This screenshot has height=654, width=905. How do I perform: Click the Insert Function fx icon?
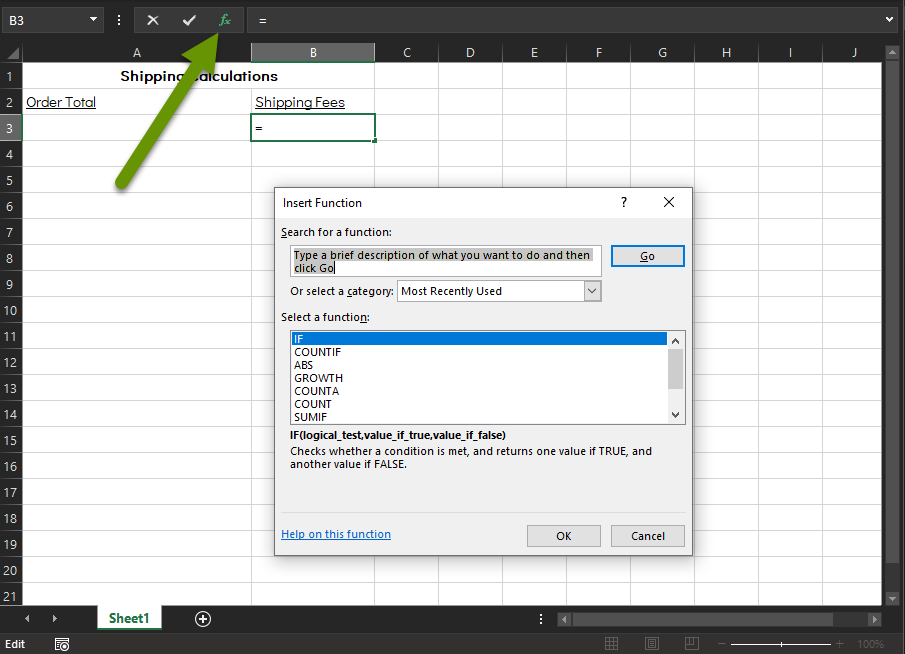[224, 20]
